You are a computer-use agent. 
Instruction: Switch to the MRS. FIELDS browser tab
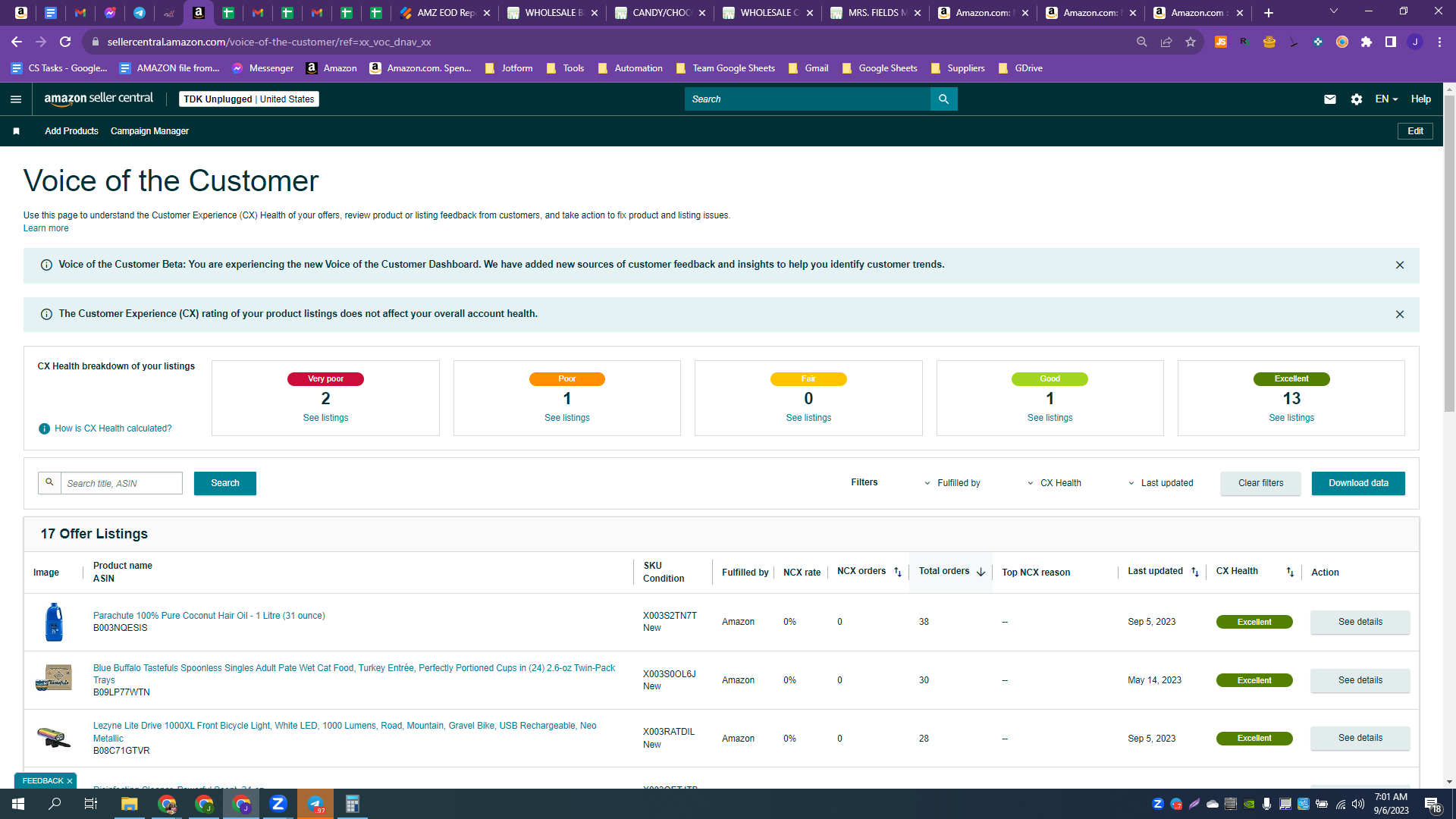[x=876, y=13]
